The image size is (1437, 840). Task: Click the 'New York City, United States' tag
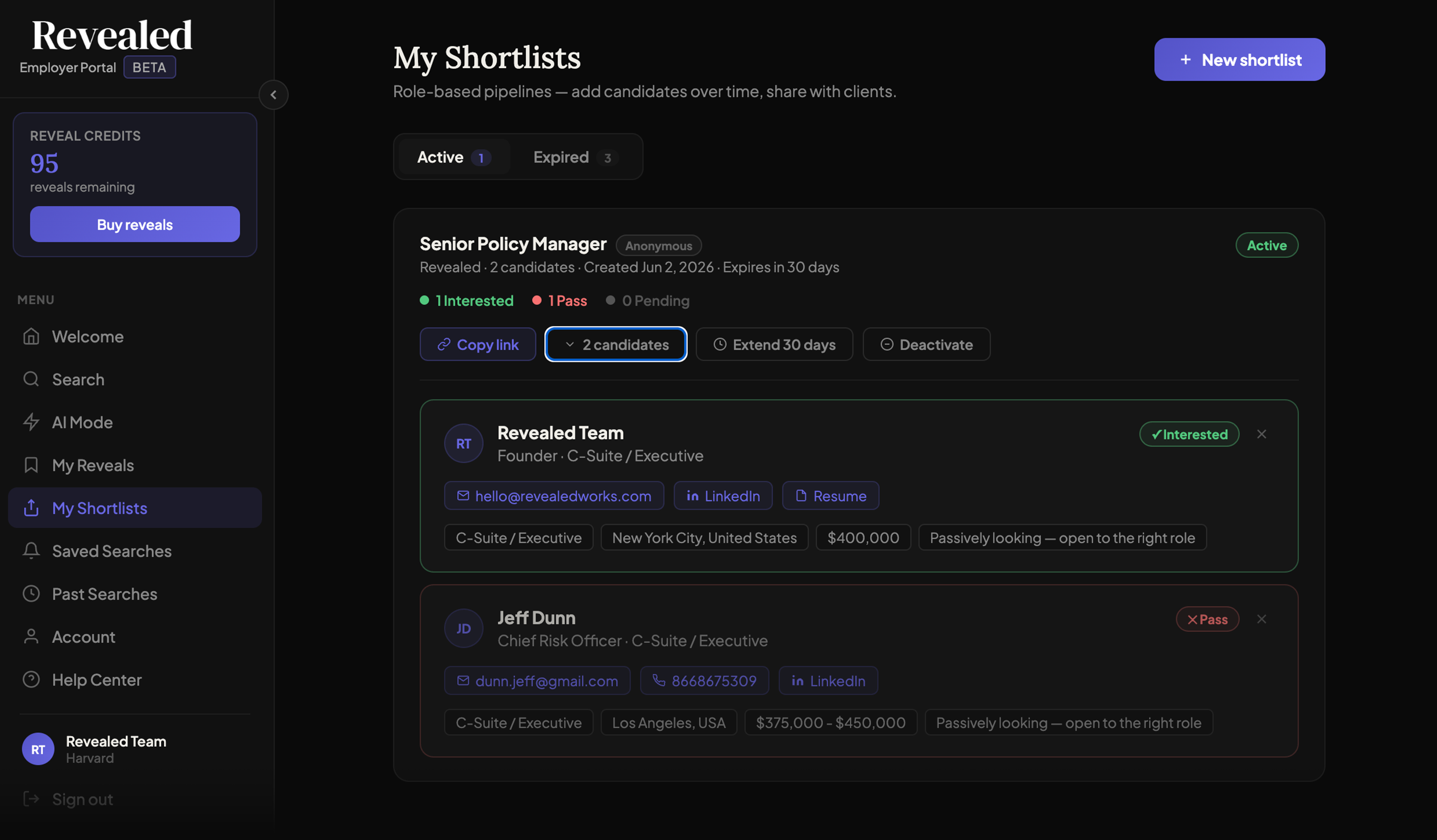705,537
